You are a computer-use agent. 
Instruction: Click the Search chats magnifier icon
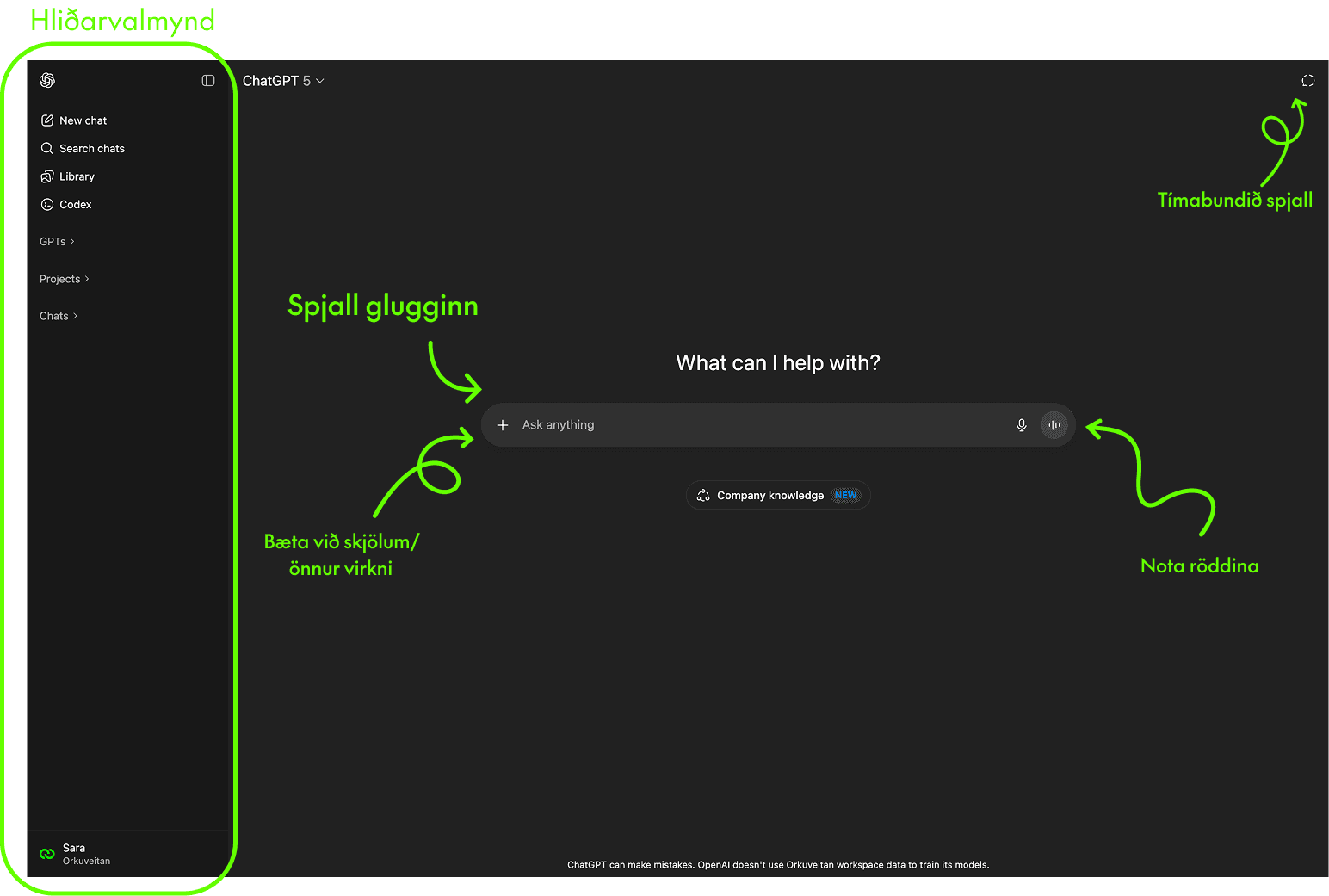tap(47, 148)
